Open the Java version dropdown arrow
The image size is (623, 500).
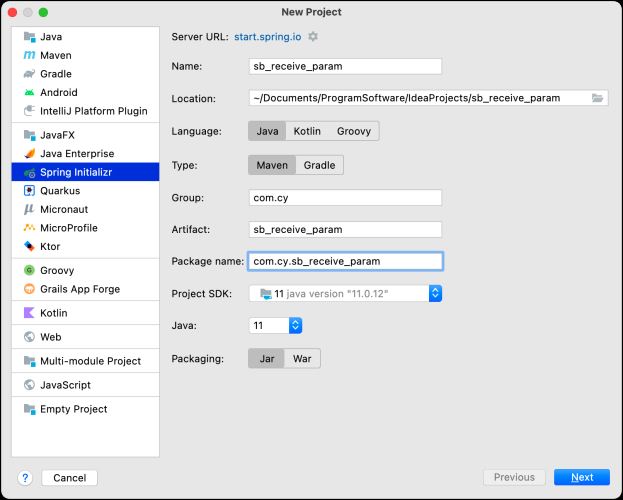pyautogui.click(x=295, y=326)
